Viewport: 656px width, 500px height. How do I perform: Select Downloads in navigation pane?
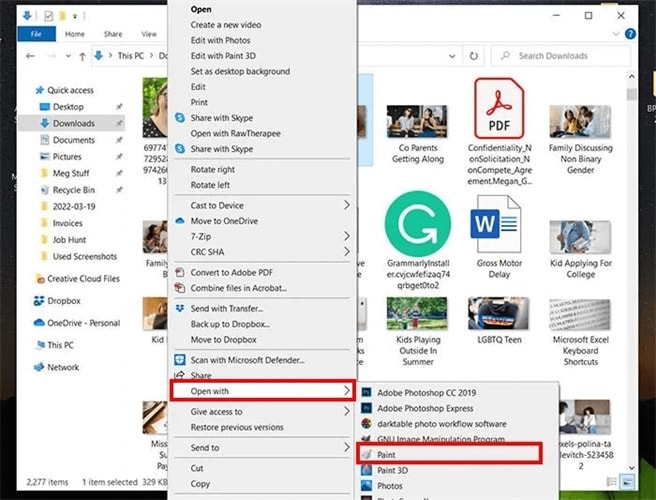[72, 123]
